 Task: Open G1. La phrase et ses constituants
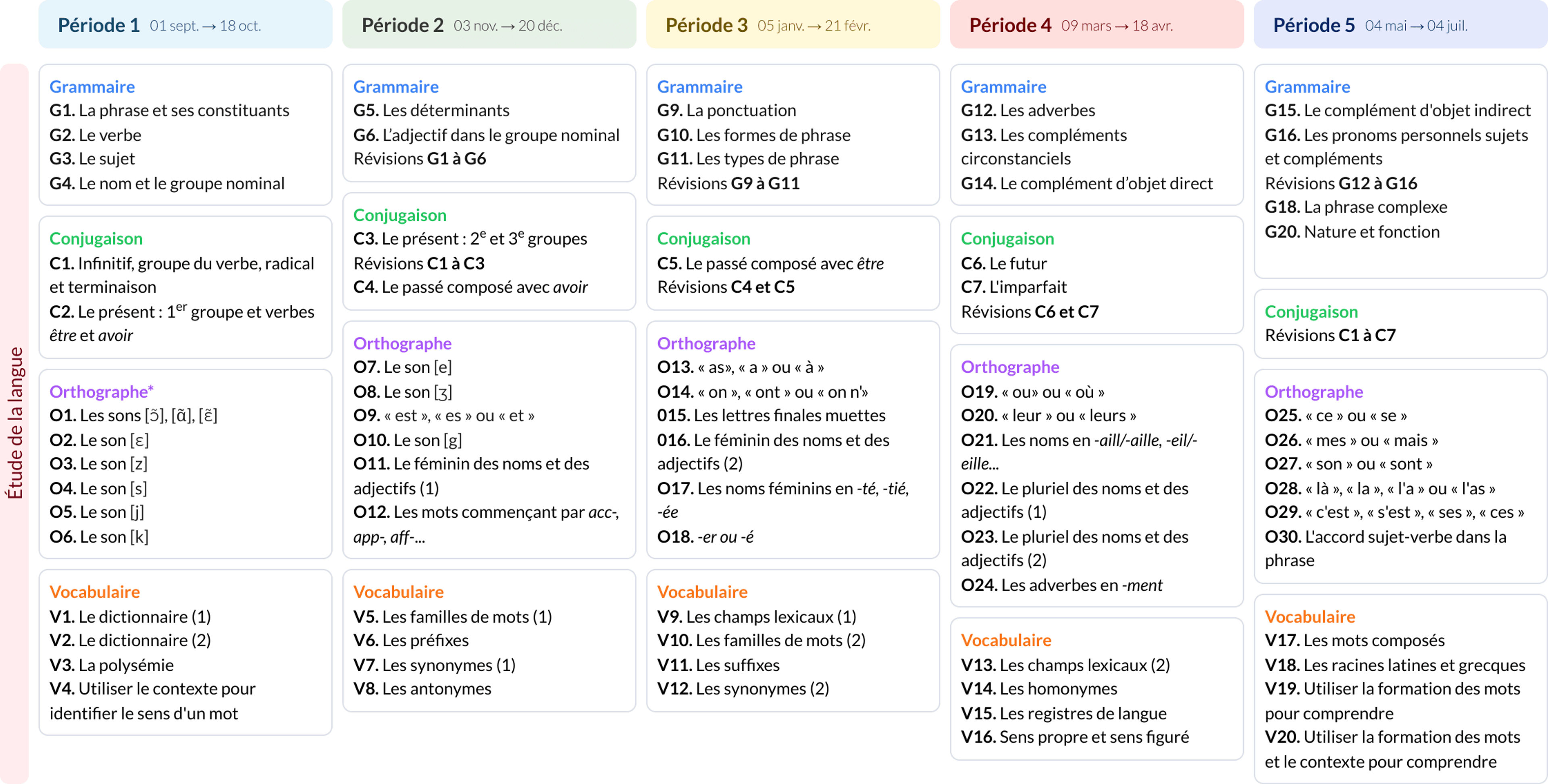(169, 110)
